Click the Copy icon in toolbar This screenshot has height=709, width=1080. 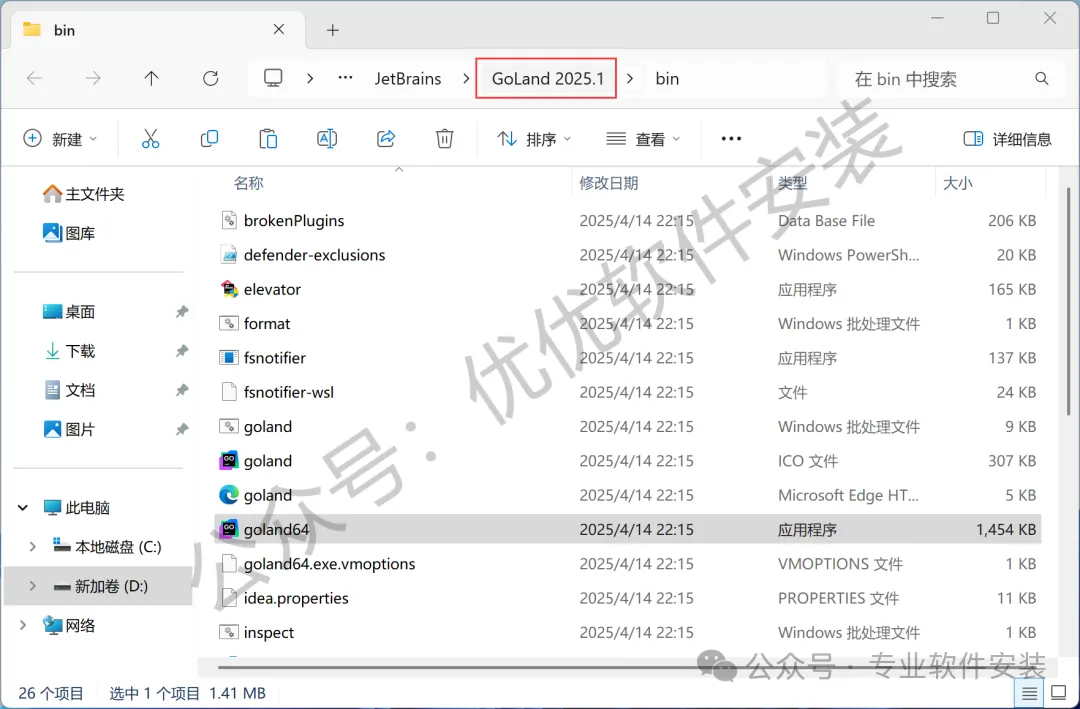[x=209, y=138]
